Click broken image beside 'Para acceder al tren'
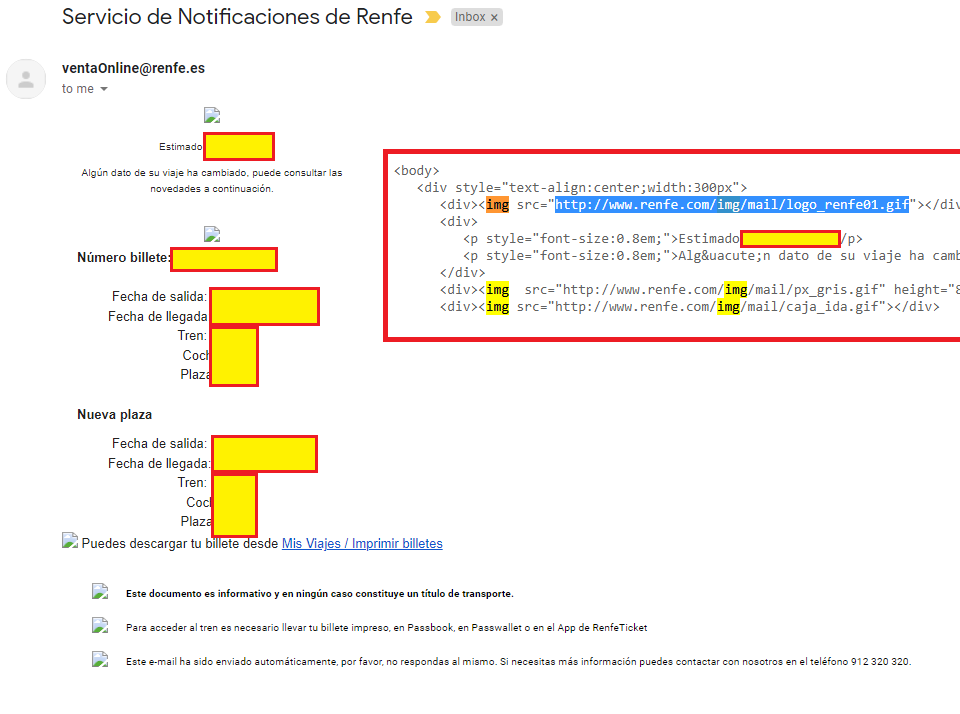Screen dimensions: 960x714 (x=100, y=626)
